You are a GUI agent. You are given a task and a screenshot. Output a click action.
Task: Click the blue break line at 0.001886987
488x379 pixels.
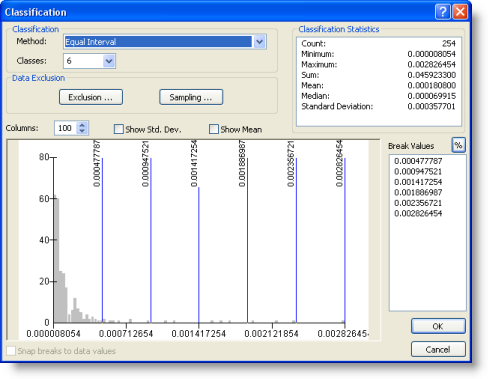(247, 240)
